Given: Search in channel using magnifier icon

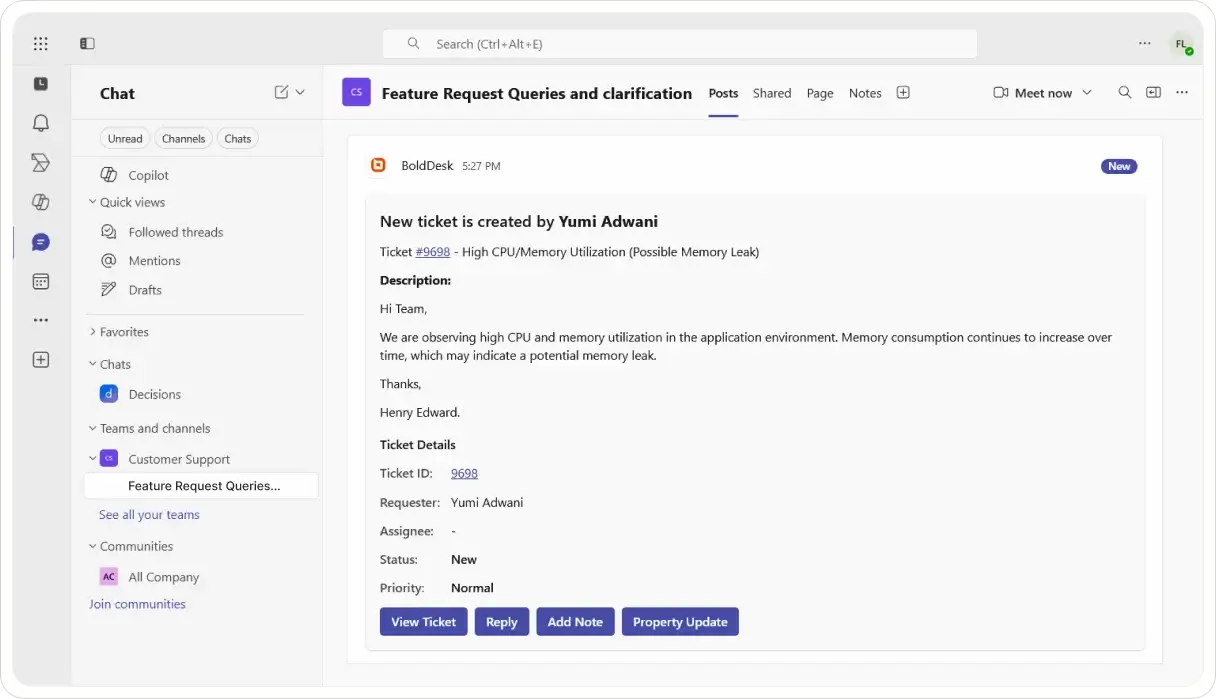Looking at the screenshot, I should pos(1125,92).
